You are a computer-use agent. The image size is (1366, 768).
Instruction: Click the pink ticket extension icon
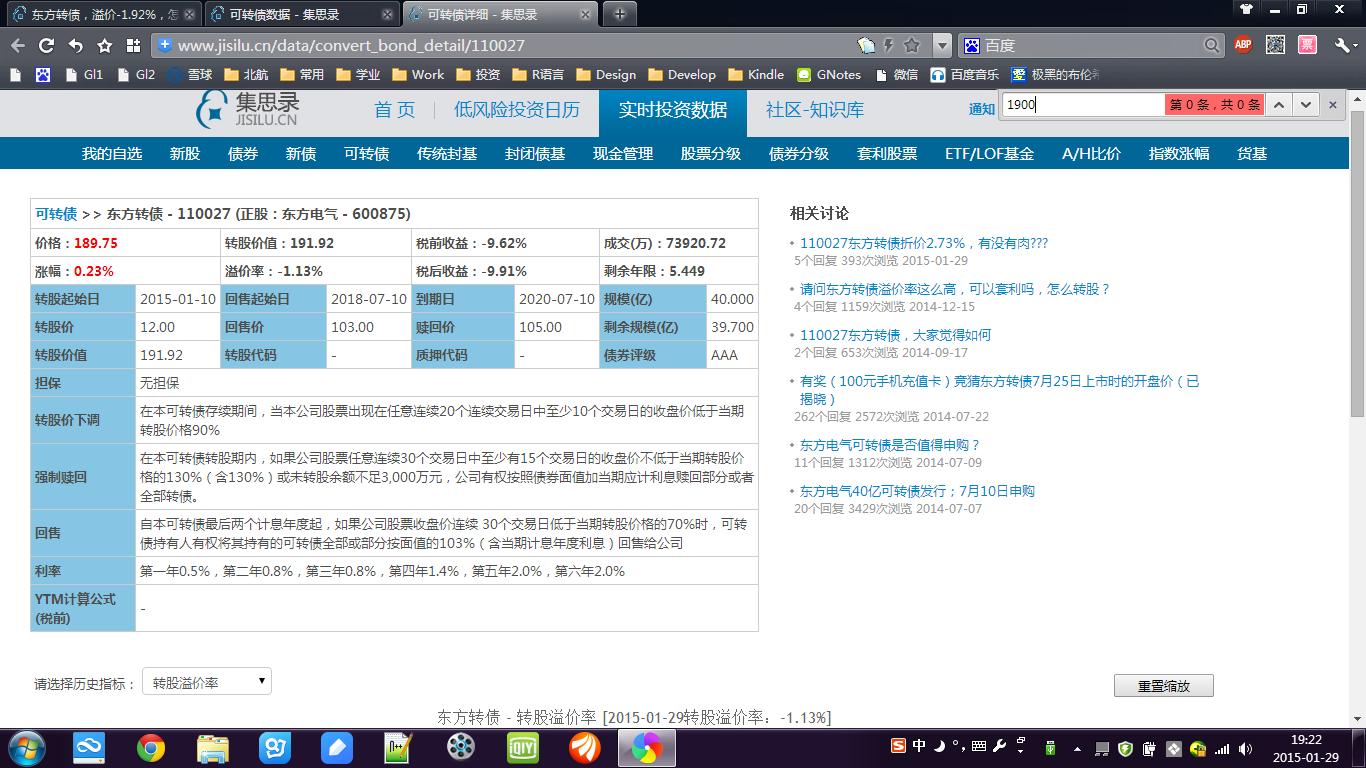[1307, 45]
